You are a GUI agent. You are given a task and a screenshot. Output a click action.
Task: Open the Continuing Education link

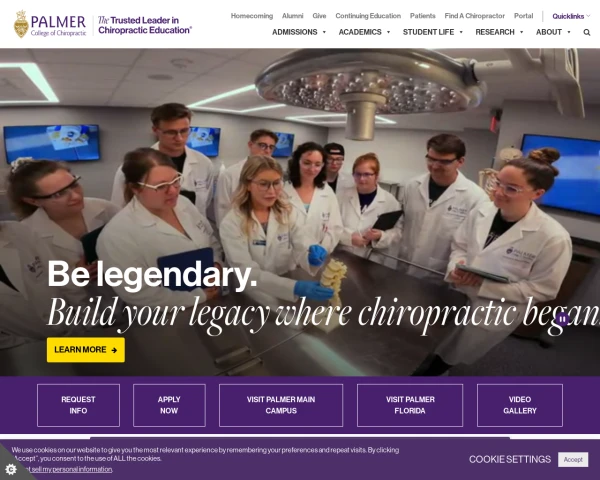[x=368, y=16]
